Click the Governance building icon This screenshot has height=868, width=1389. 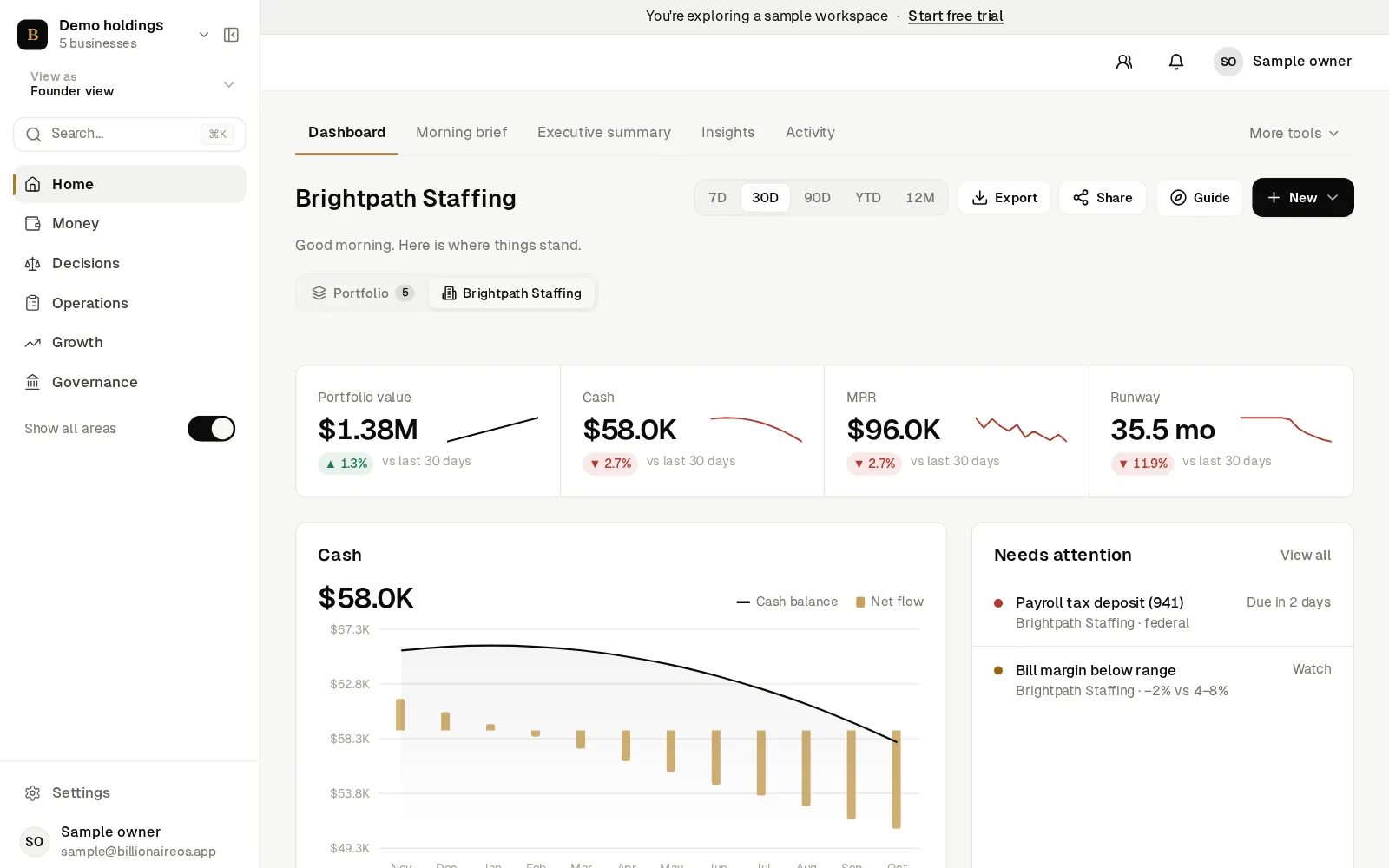(x=33, y=383)
